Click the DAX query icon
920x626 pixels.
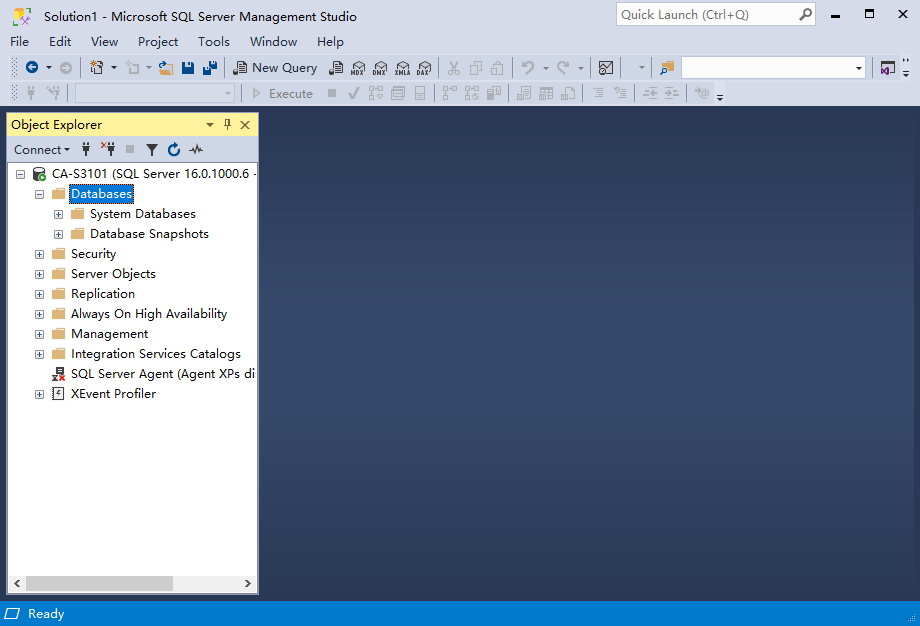424,68
